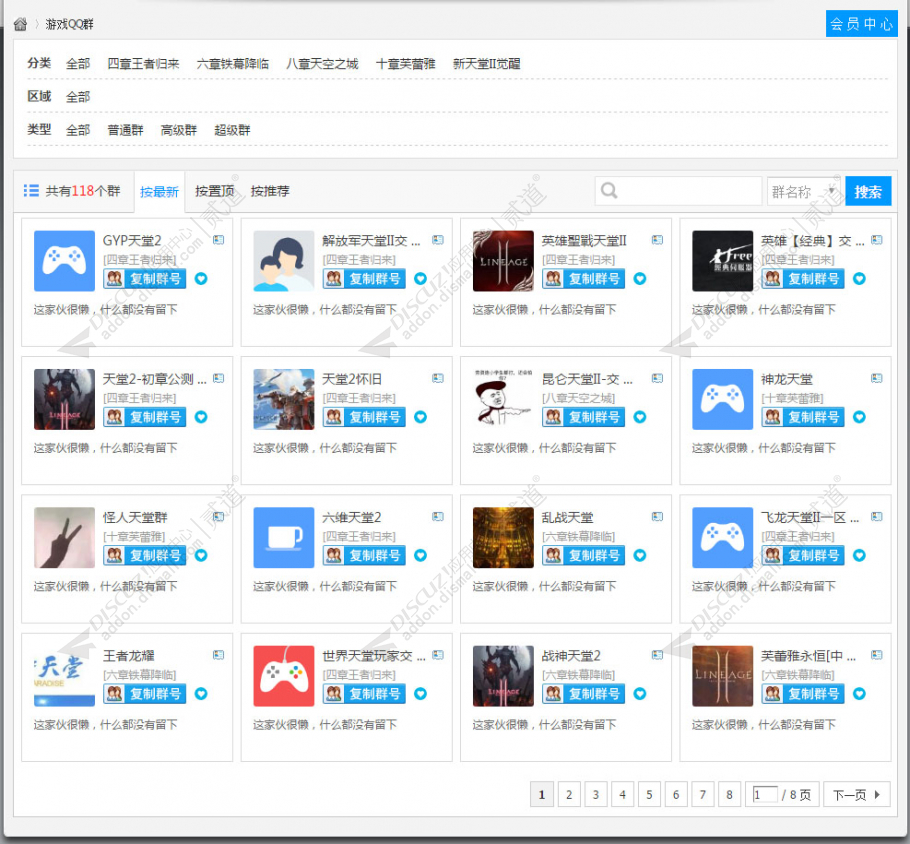The height and width of the screenshot is (844, 910).
Task: Click the blue 搜索 button
Action: point(868,191)
